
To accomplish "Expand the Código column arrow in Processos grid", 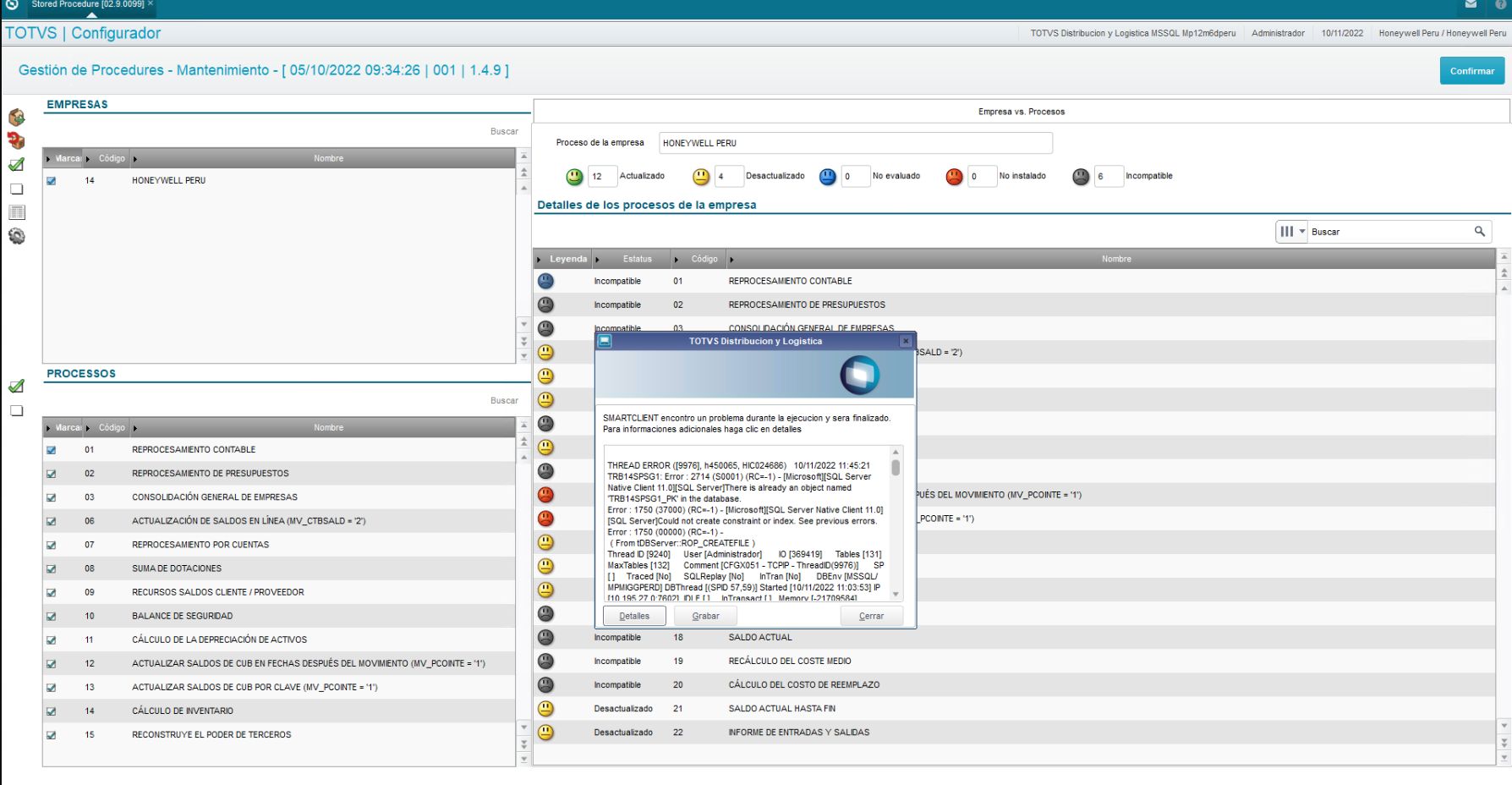I will click(x=88, y=427).
